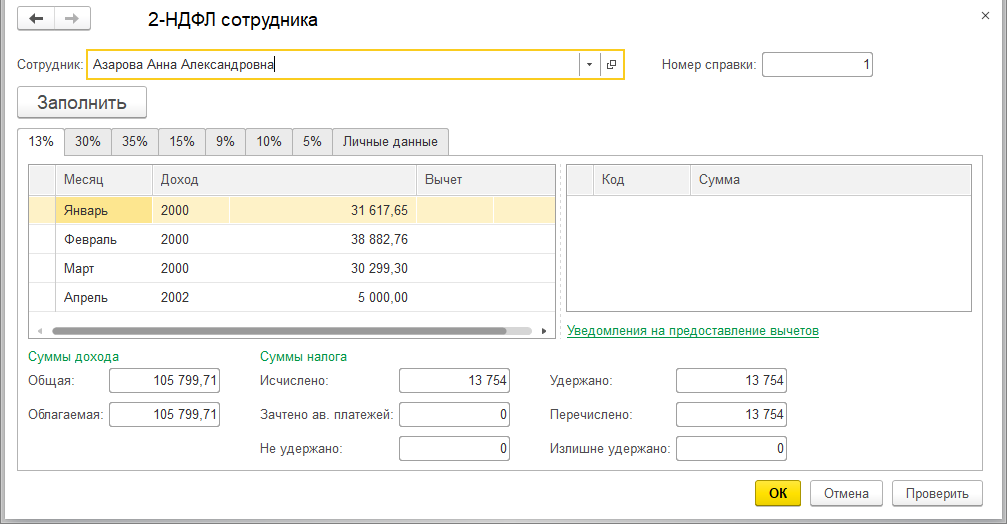Click the horizontal scrollbar of income table
Image resolution: width=1007 pixels, height=524 pixels.
(280, 331)
